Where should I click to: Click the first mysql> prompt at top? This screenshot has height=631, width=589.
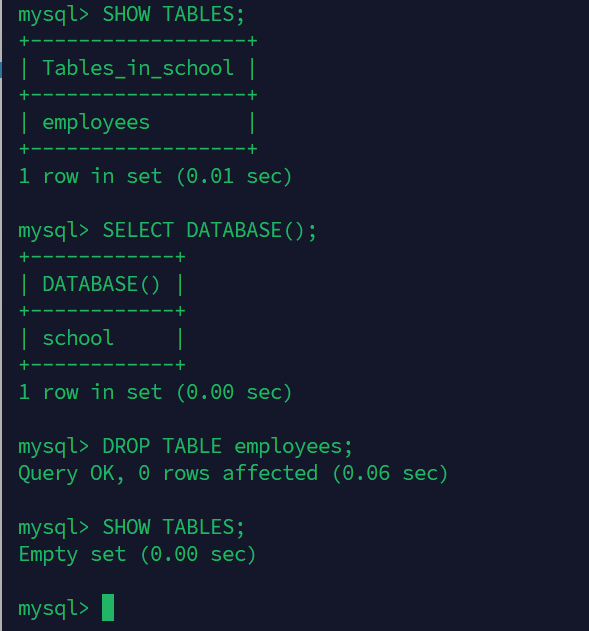coord(54,15)
